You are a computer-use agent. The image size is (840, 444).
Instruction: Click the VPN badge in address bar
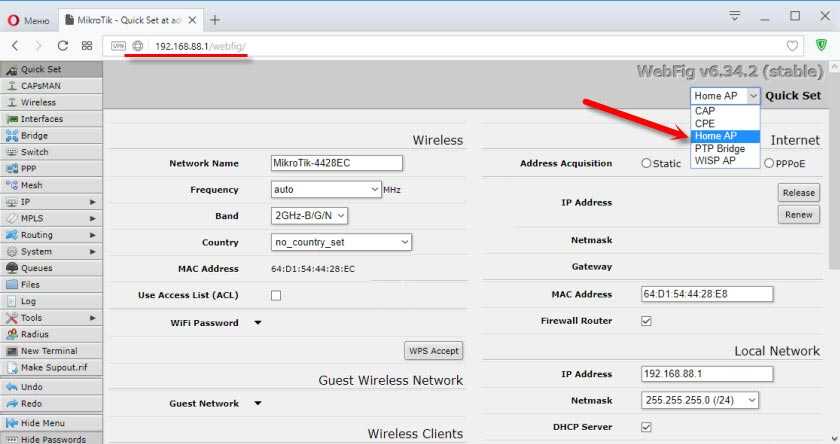click(118, 46)
